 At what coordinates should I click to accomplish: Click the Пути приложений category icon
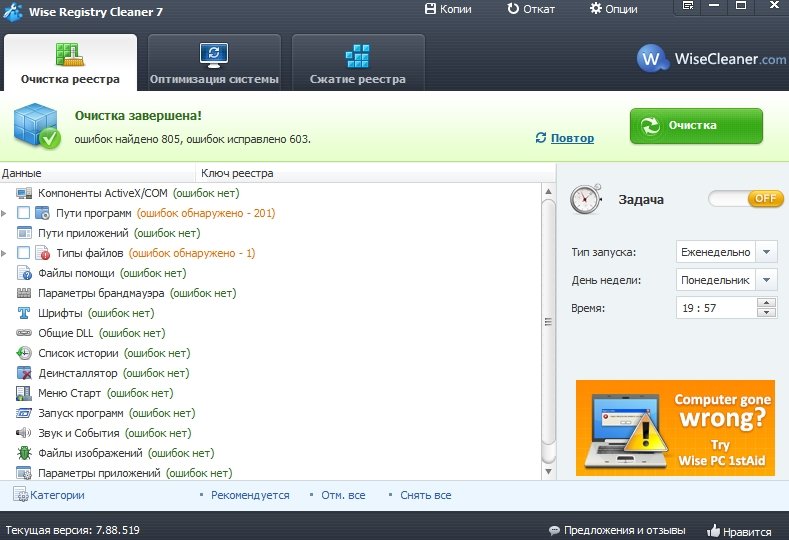point(24,233)
